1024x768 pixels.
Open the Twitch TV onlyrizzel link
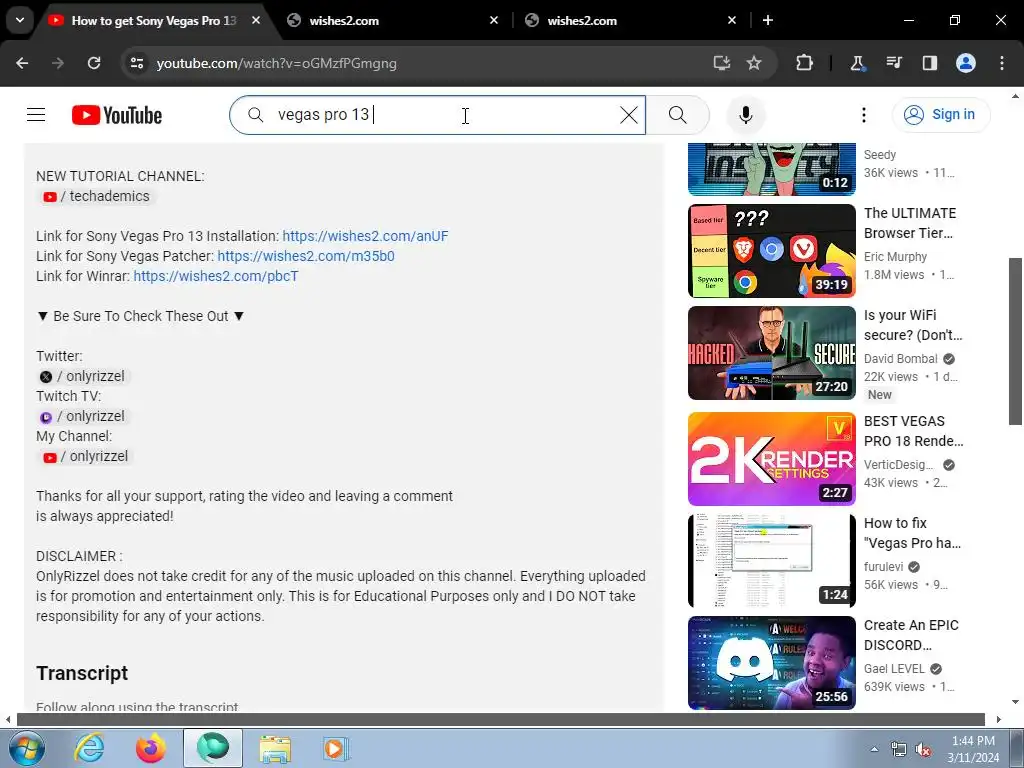coord(84,417)
